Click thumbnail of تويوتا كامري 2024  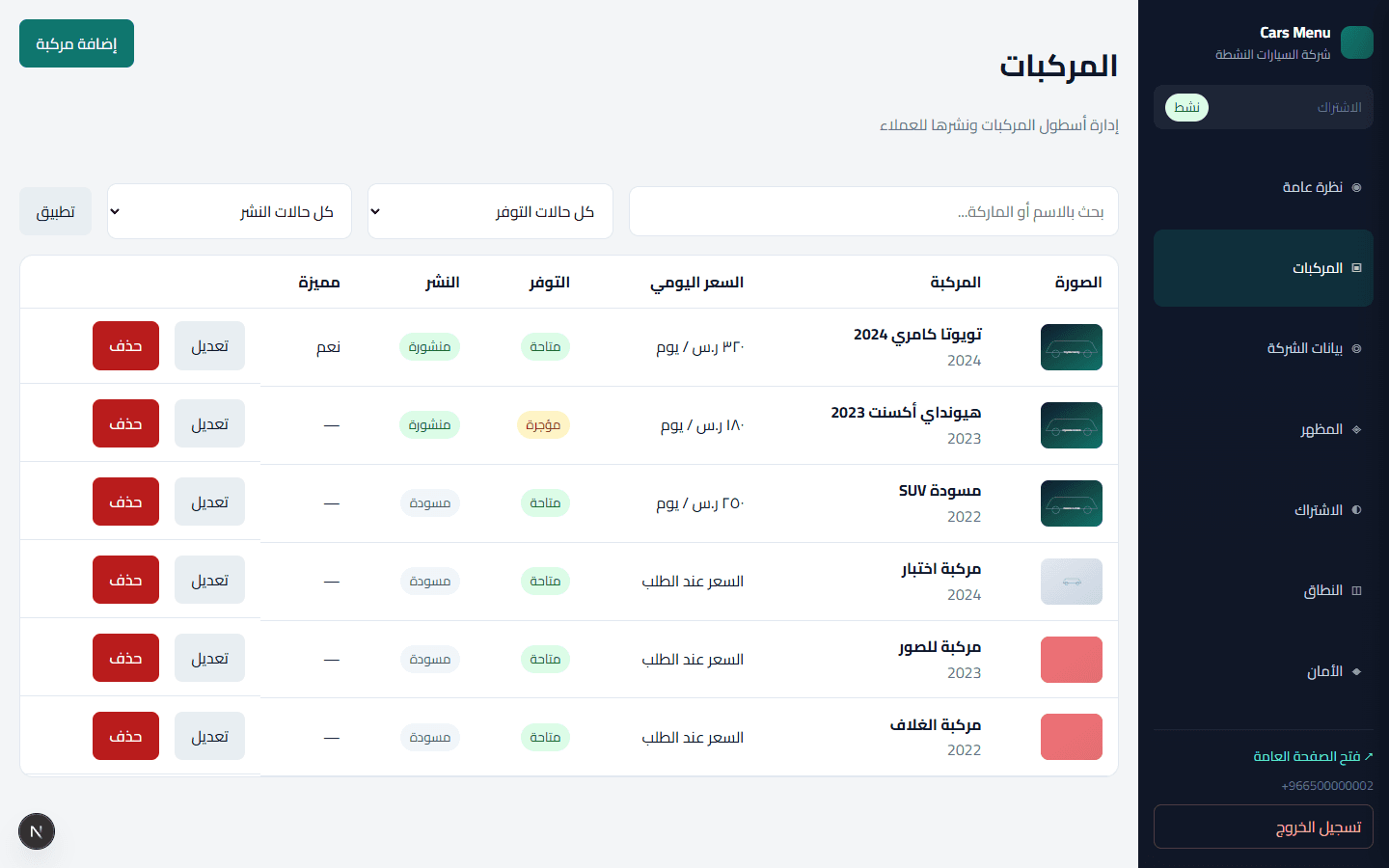[1072, 347]
